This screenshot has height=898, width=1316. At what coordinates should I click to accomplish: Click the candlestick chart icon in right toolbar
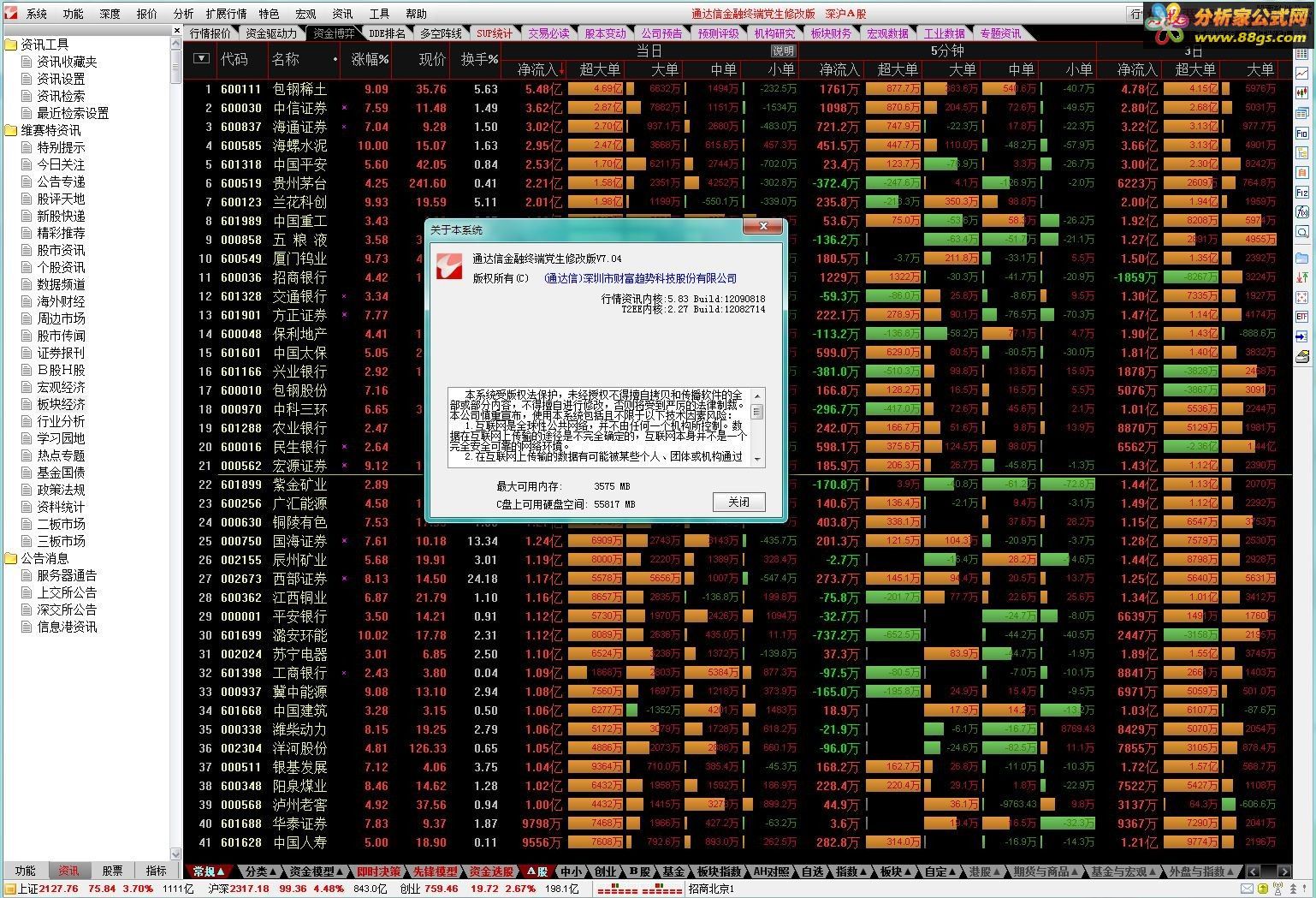tap(1302, 92)
